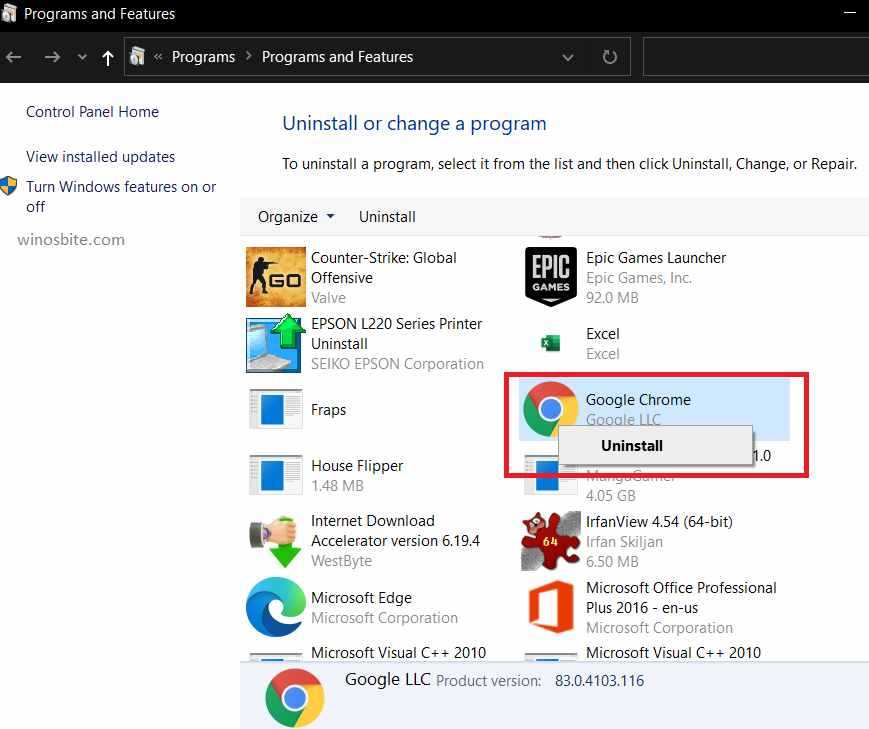This screenshot has height=729, width=869.
Task: Click the EPSON L220 printer uninstall icon
Action: click(275, 343)
